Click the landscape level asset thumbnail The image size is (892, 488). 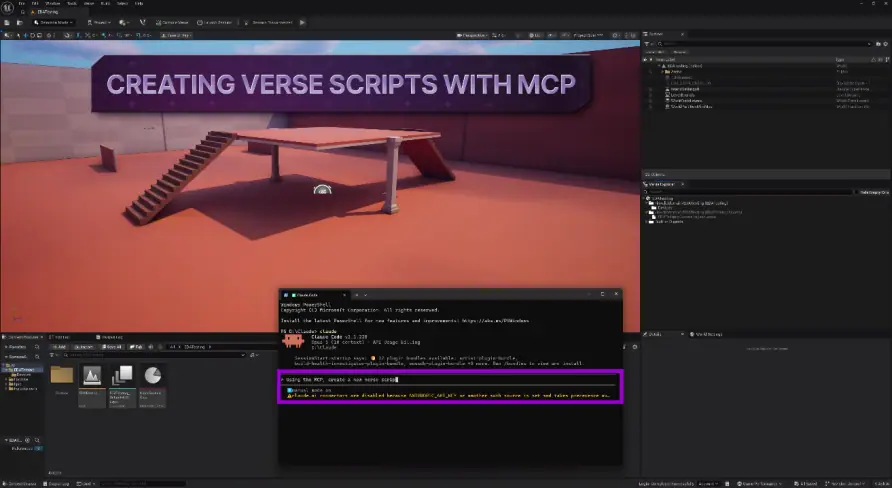coord(92,375)
